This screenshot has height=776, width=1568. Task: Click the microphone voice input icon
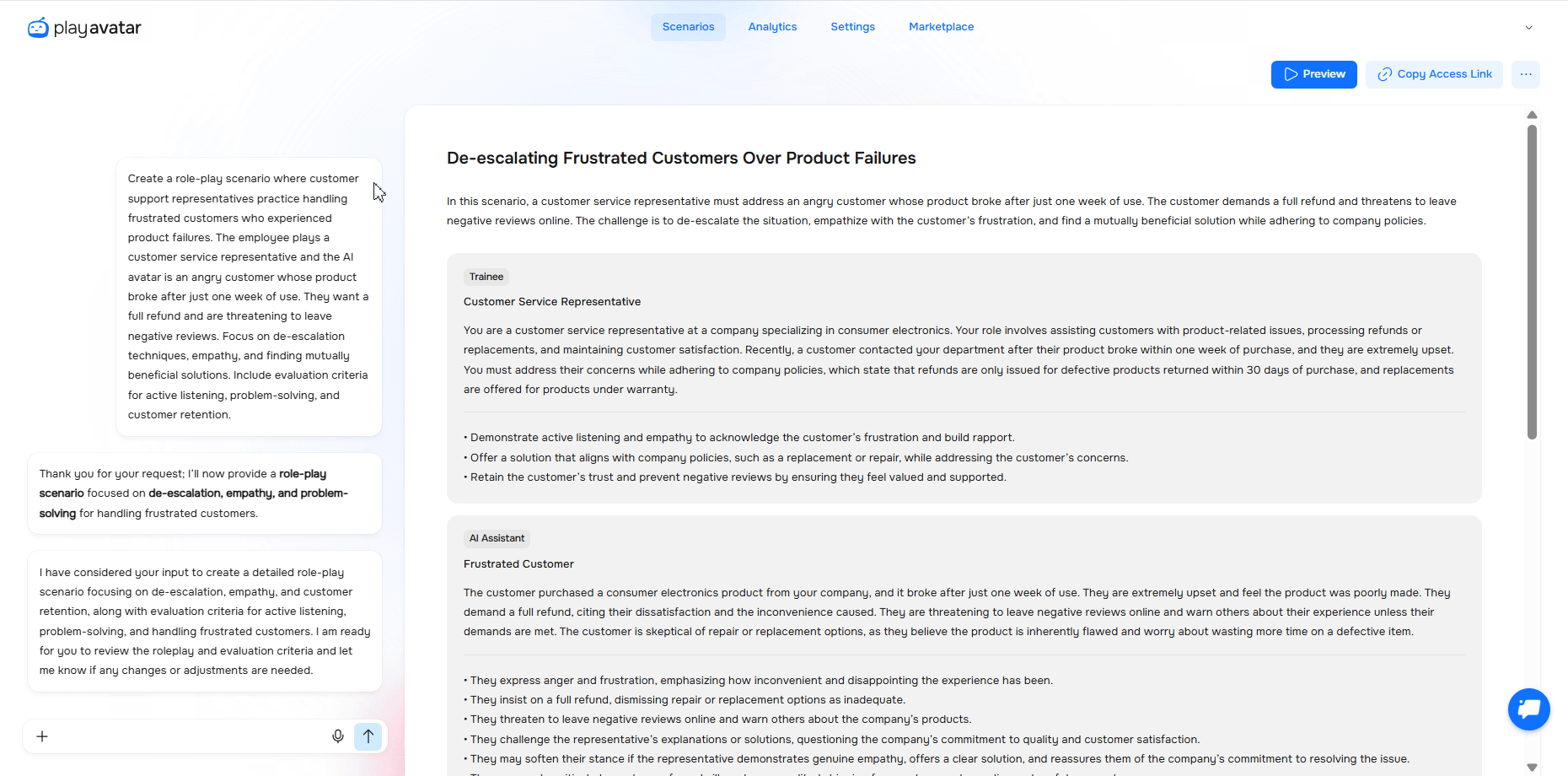[338, 736]
